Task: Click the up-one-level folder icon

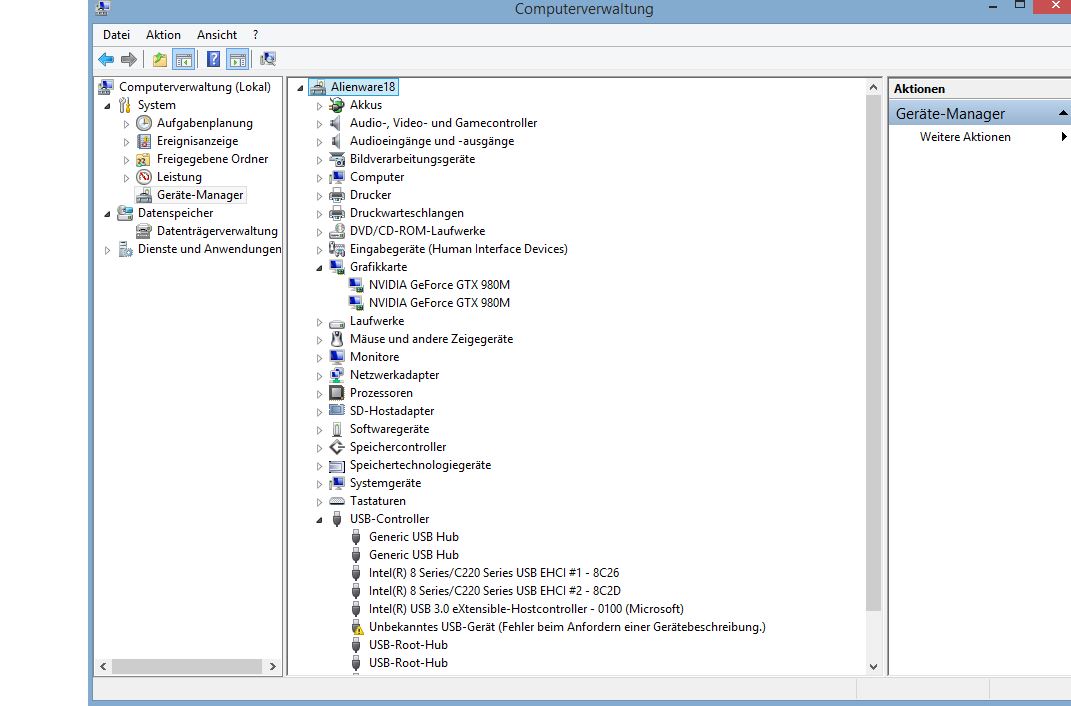Action: click(159, 60)
